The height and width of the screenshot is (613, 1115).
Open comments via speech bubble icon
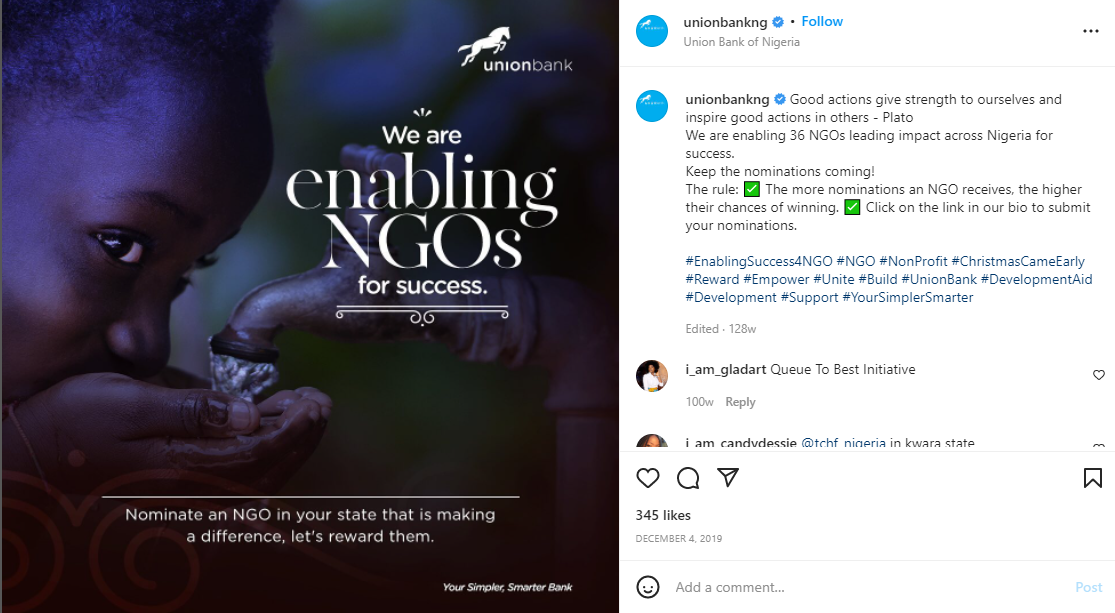tap(688, 478)
